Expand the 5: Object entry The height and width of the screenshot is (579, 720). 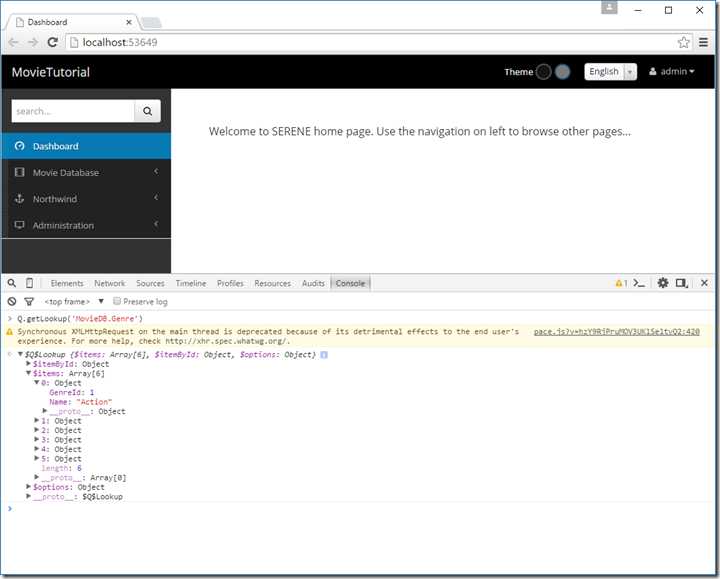click(37, 458)
